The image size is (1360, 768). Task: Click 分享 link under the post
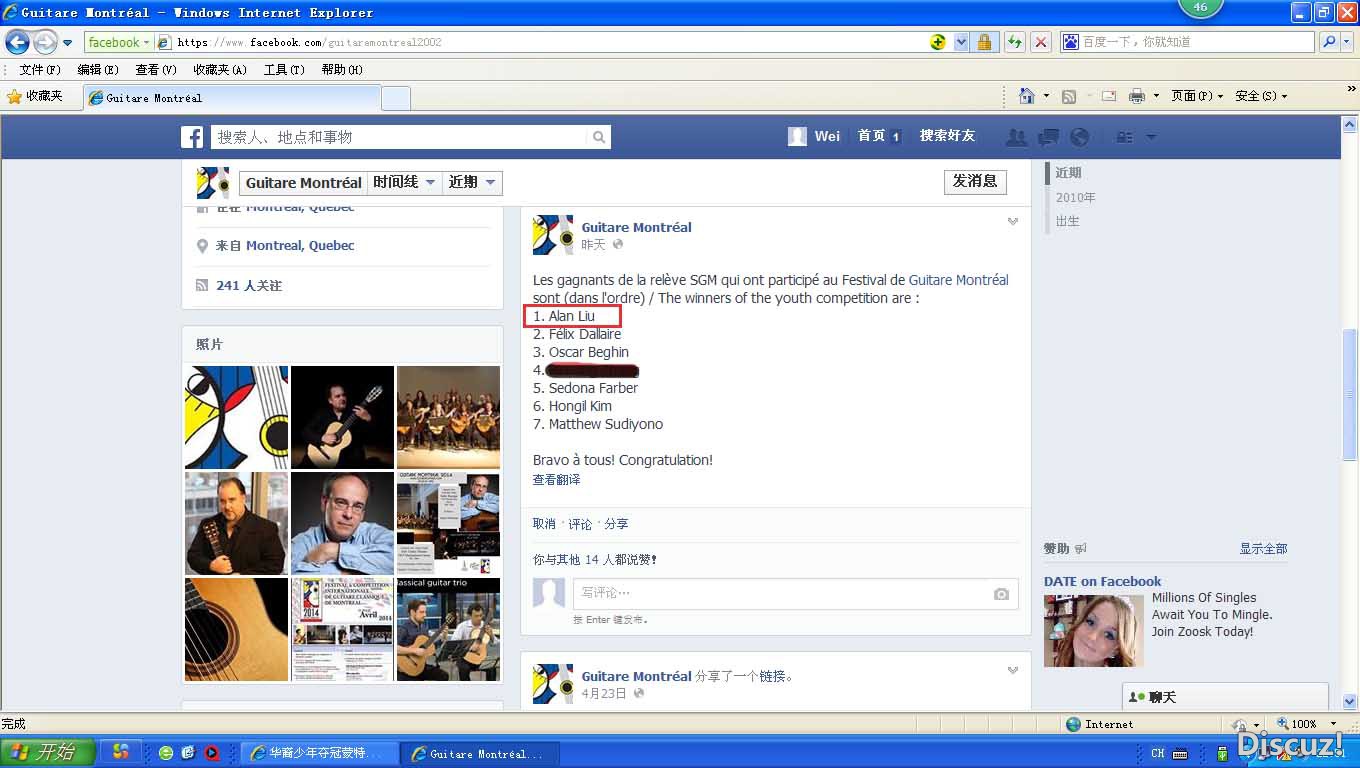[616, 524]
